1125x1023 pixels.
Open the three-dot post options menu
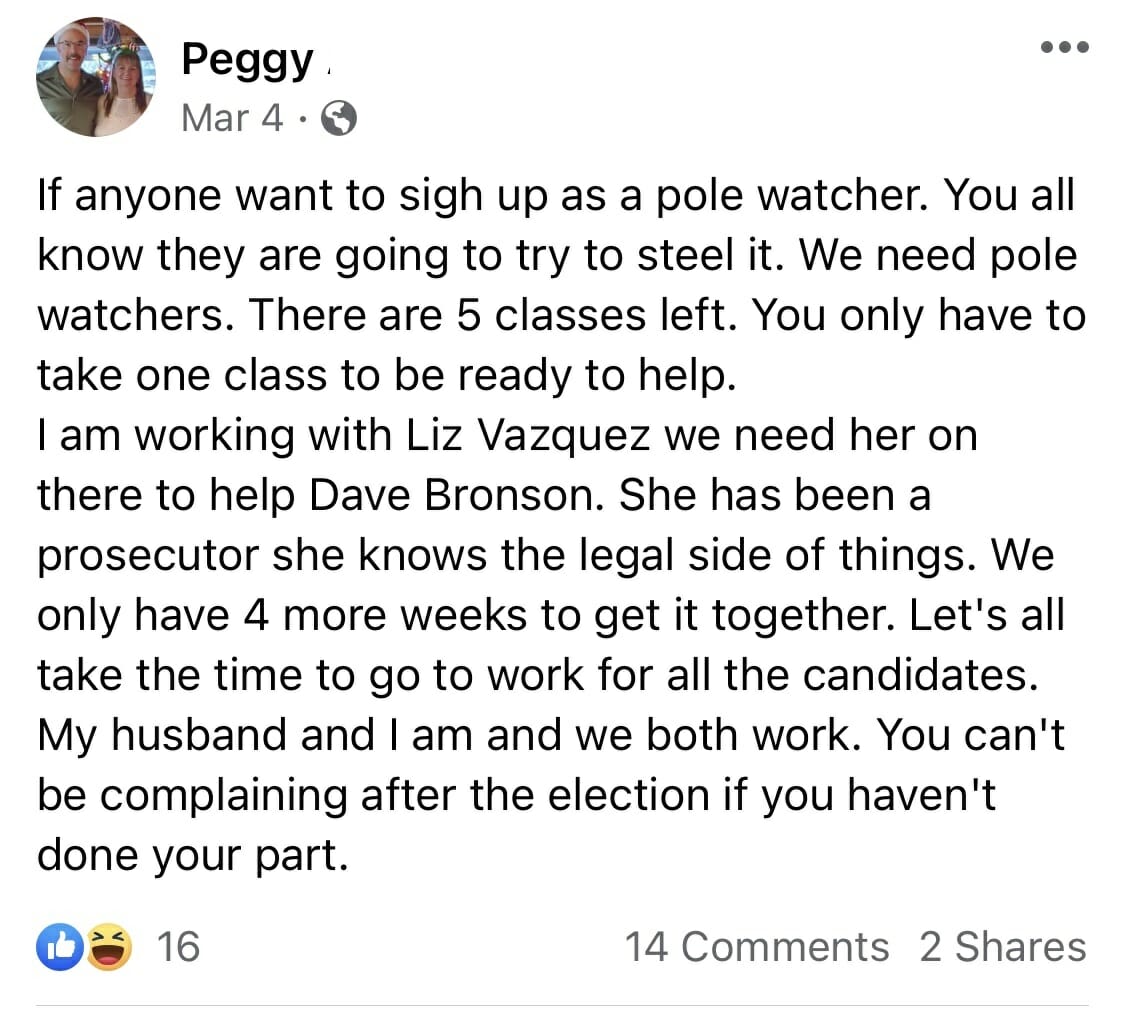[1065, 47]
